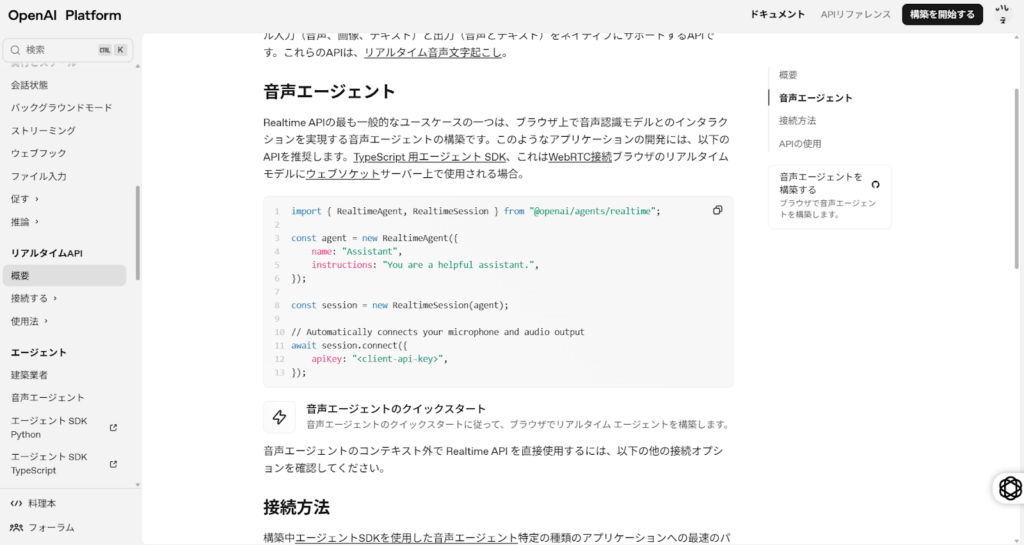Click the sidebar scroll-up arrow
This screenshot has height=545, width=1024.
click(x=137, y=66)
